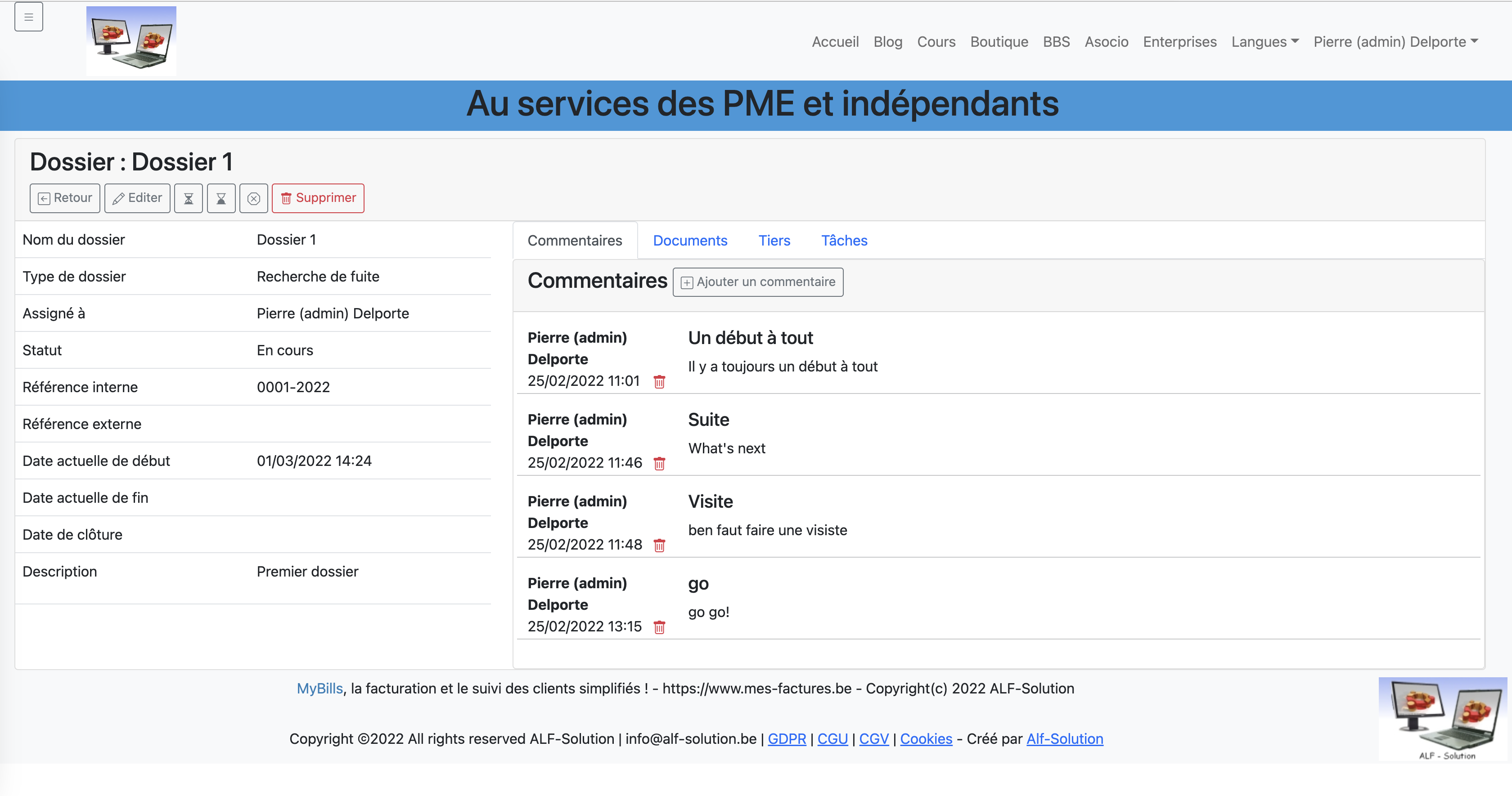
Task: Click the reference value 0001-2022
Action: coord(293,387)
